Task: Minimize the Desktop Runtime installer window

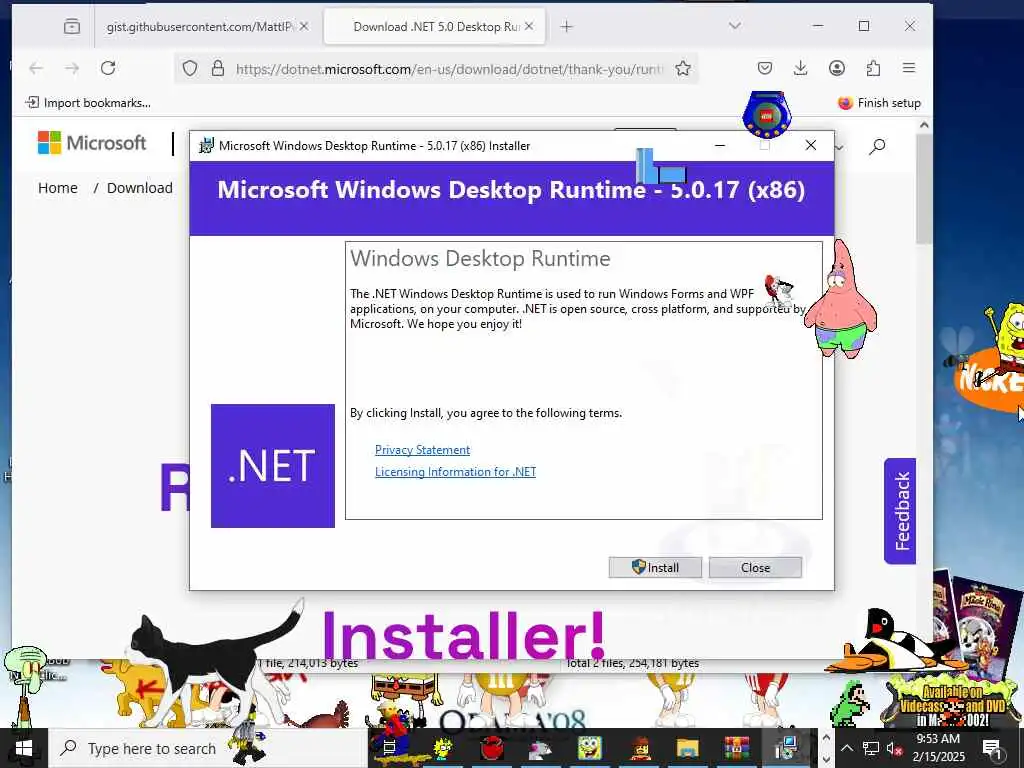Action: tap(720, 145)
